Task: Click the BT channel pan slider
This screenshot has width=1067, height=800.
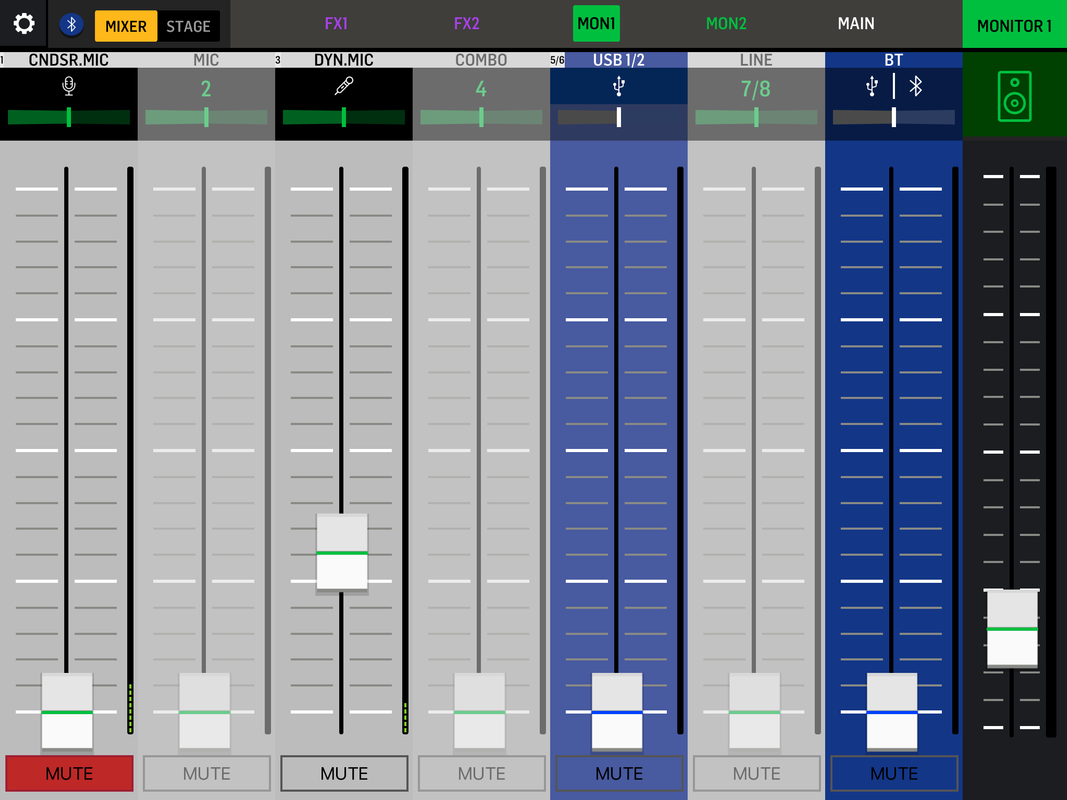Action: tap(893, 117)
